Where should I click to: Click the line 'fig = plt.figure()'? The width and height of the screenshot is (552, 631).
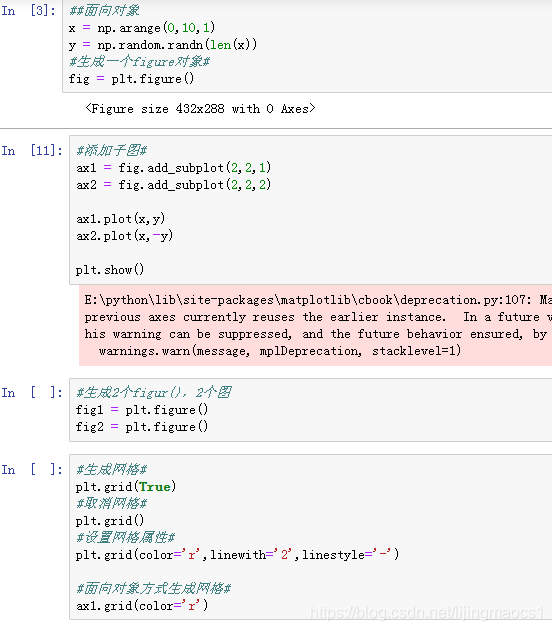tap(131, 79)
